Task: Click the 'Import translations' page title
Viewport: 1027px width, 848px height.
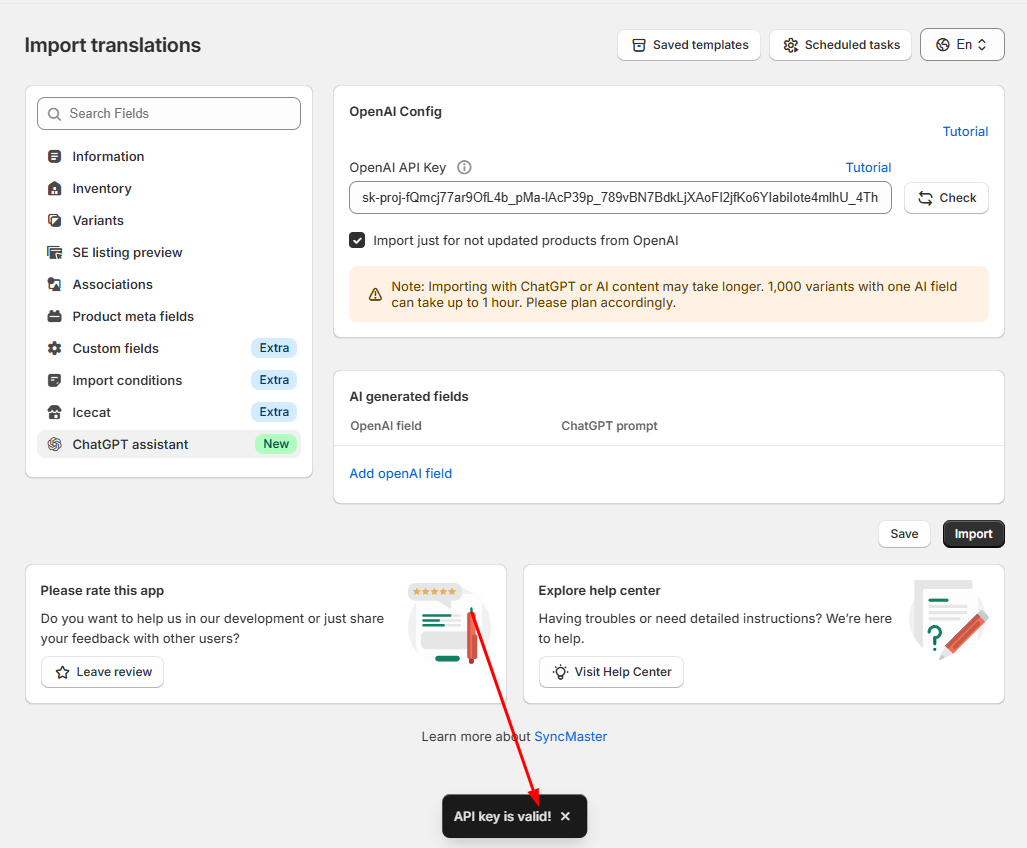Action: (x=113, y=45)
